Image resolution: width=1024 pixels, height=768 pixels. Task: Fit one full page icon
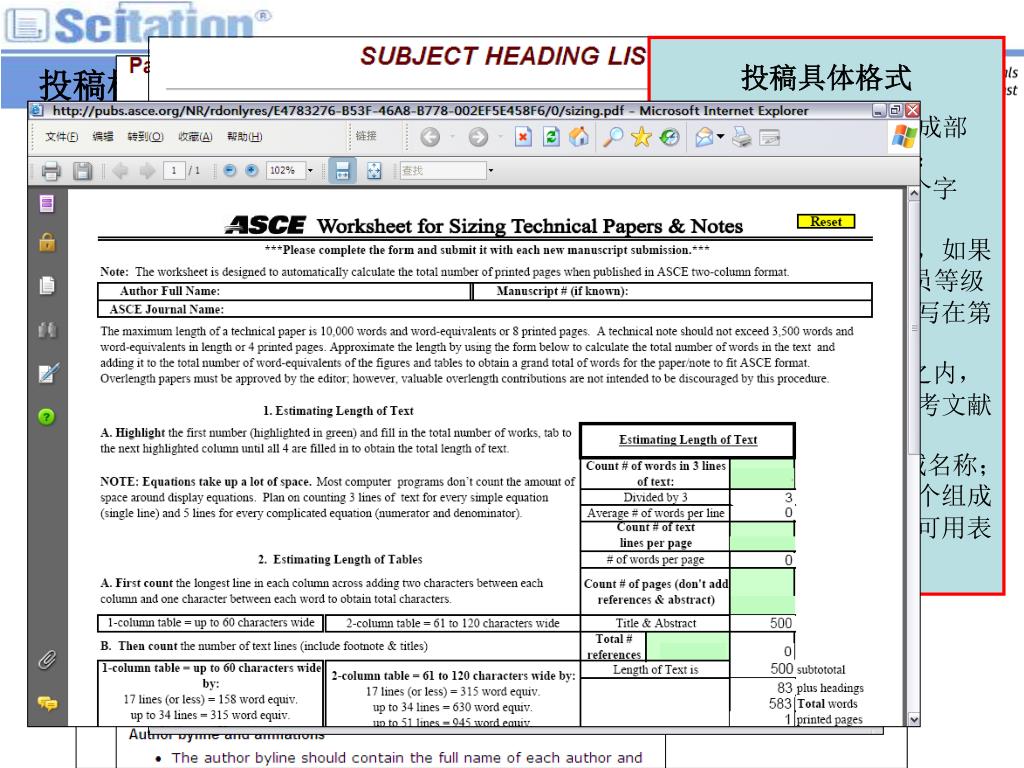pos(374,171)
